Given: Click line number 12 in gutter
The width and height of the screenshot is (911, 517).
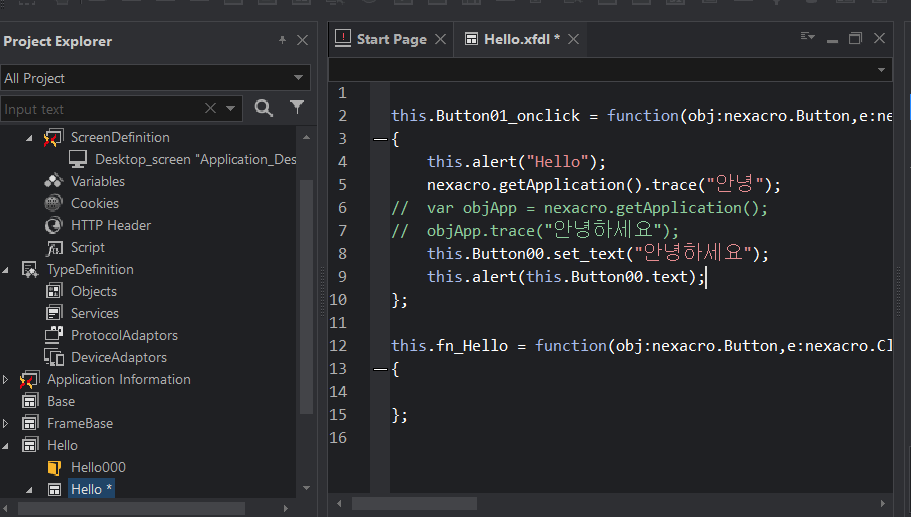Looking at the screenshot, I should (338, 346).
